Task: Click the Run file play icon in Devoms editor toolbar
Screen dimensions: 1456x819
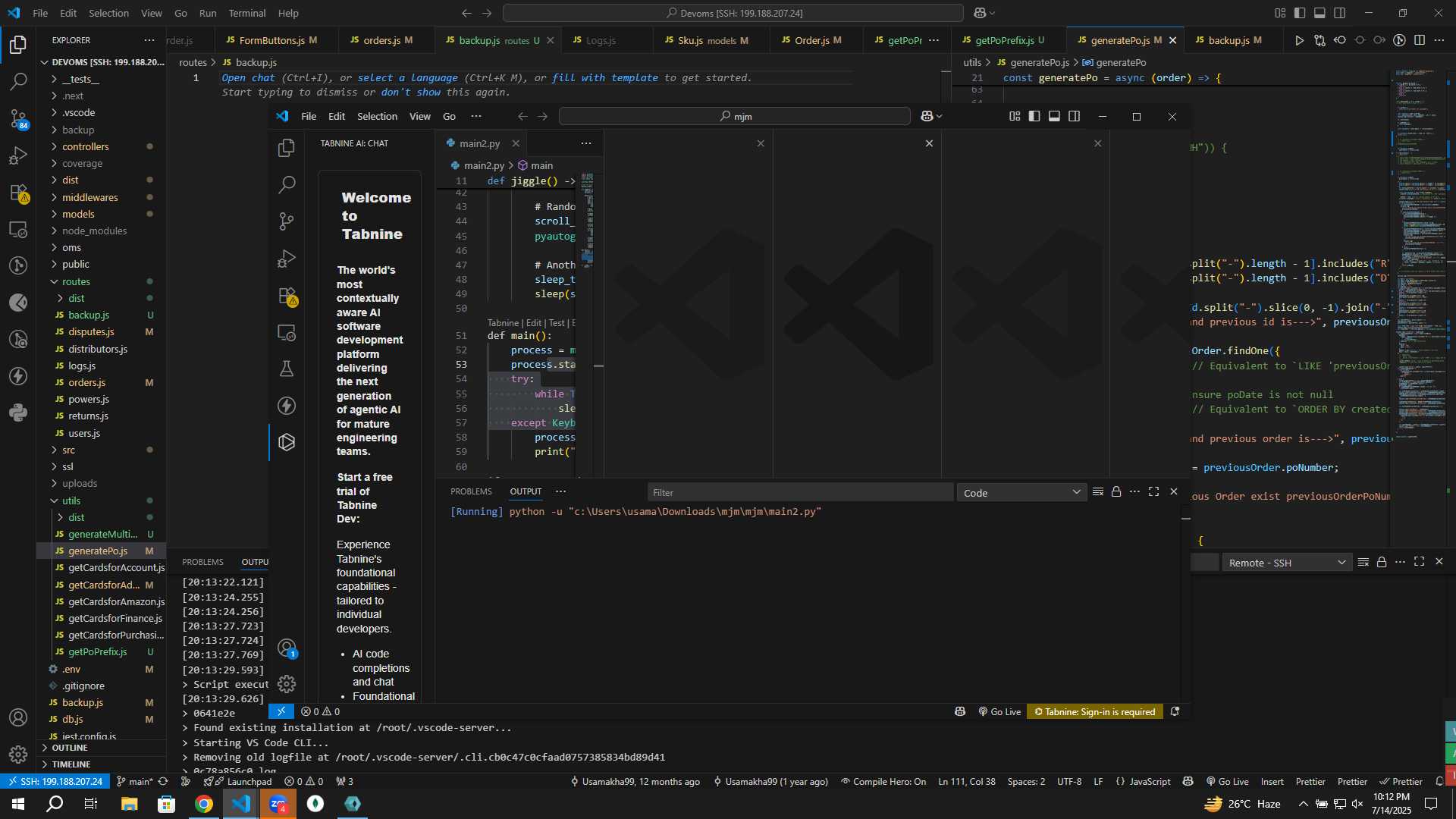Action: coord(1299,40)
